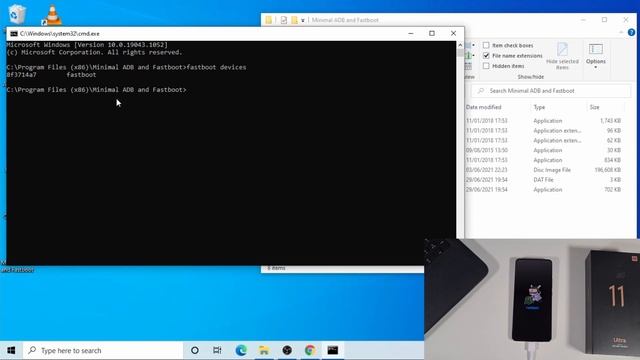Sort by the Size column header

[594, 107]
